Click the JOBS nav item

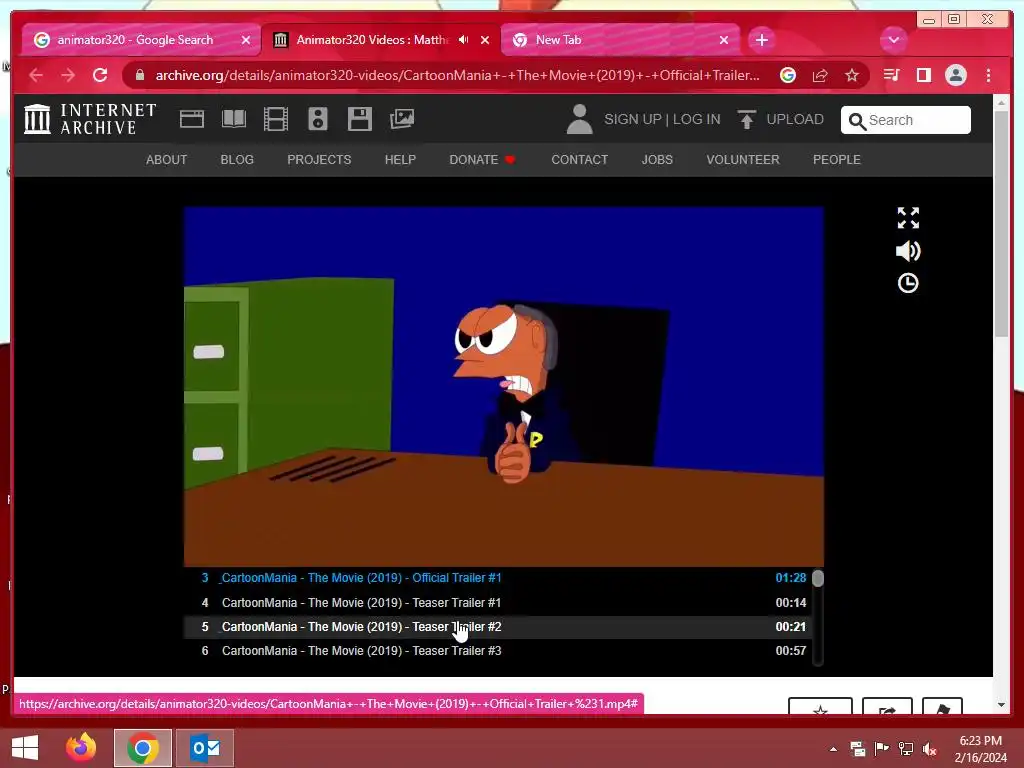pyautogui.click(x=657, y=159)
